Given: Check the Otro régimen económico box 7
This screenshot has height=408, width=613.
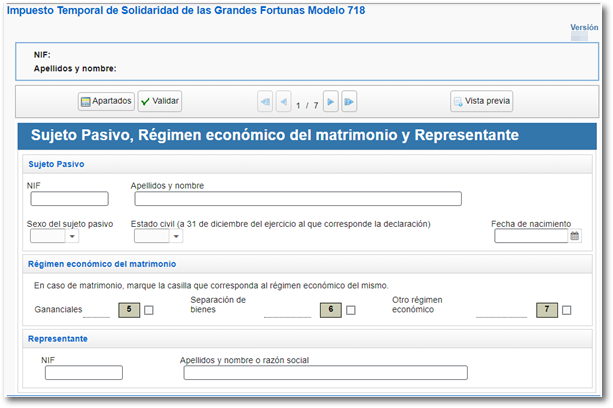Looking at the screenshot, I should 566,310.
